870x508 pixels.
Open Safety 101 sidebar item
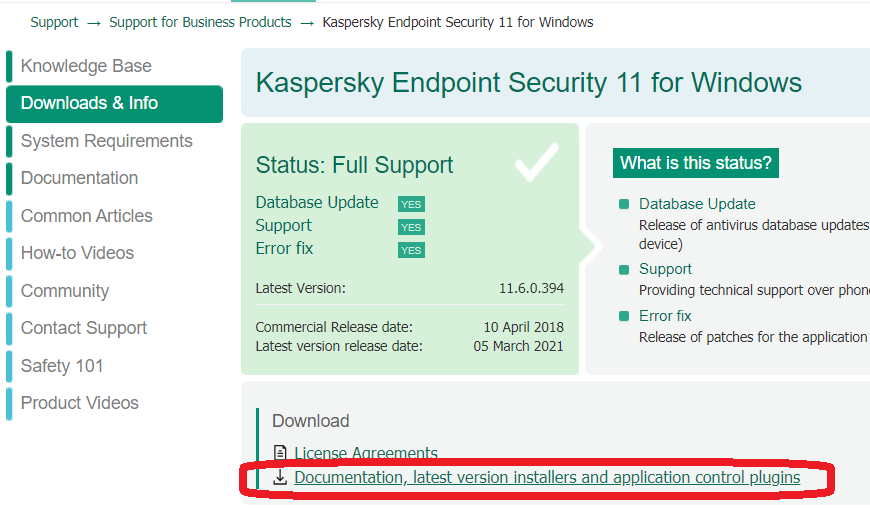point(61,366)
